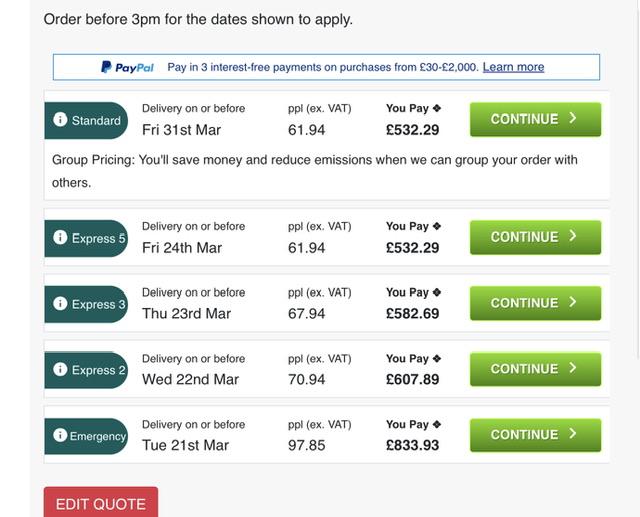
Task: Click the Express 2 info icon
Action: point(61,370)
